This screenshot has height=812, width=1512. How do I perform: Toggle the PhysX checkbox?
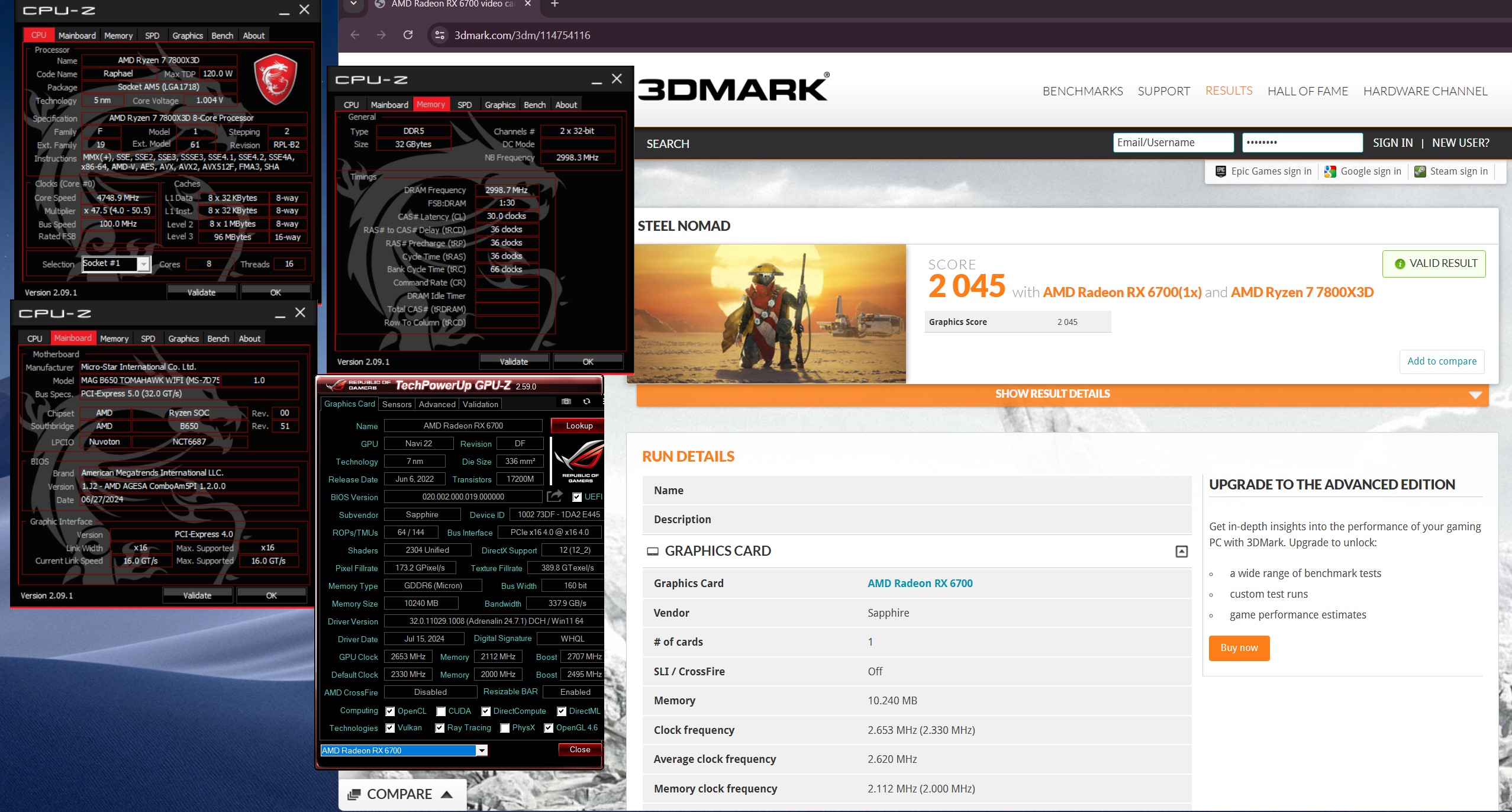[x=505, y=728]
